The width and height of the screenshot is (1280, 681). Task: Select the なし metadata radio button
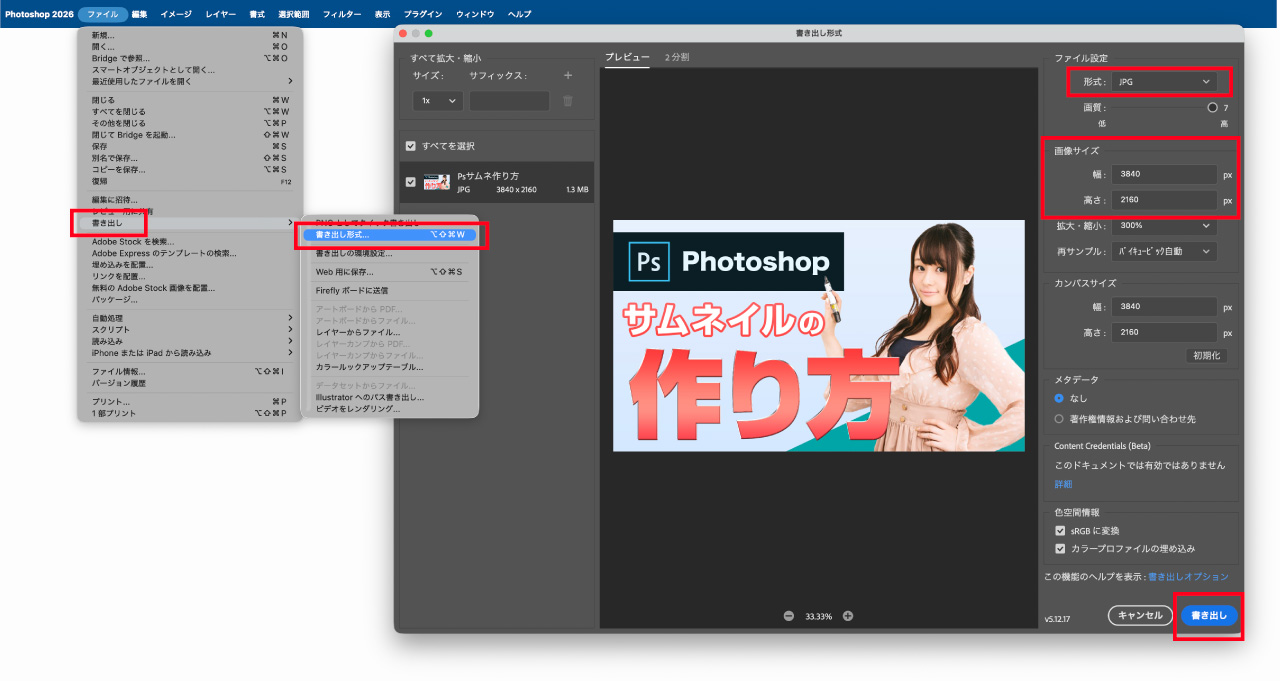(1060, 398)
